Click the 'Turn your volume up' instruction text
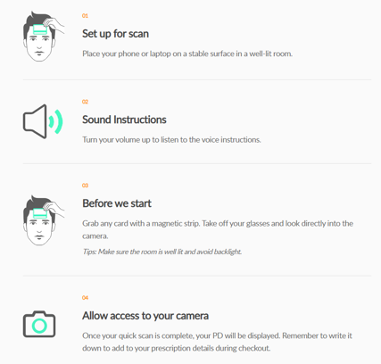 (172, 140)
